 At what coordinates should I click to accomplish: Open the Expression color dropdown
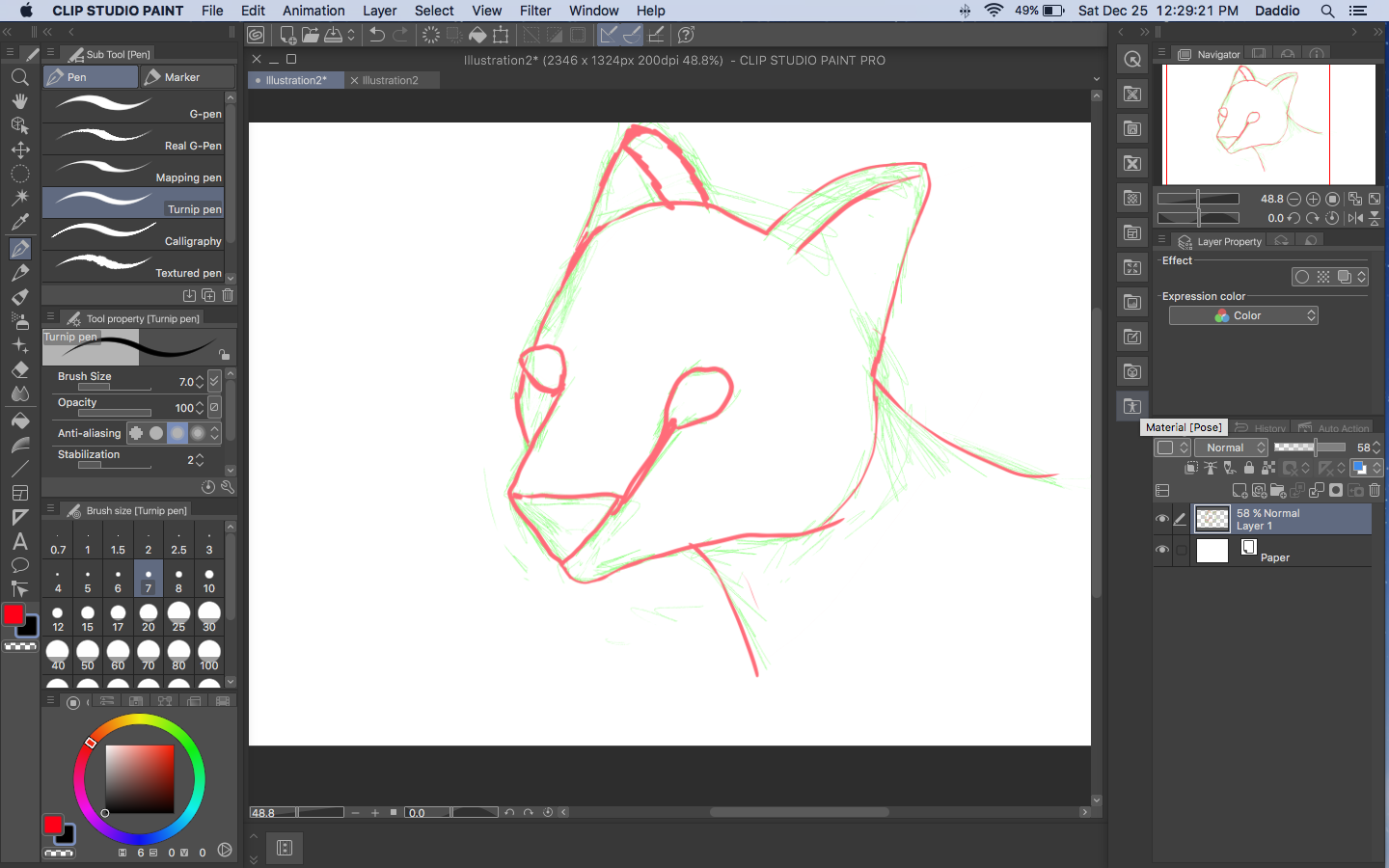click(1243, 315)
